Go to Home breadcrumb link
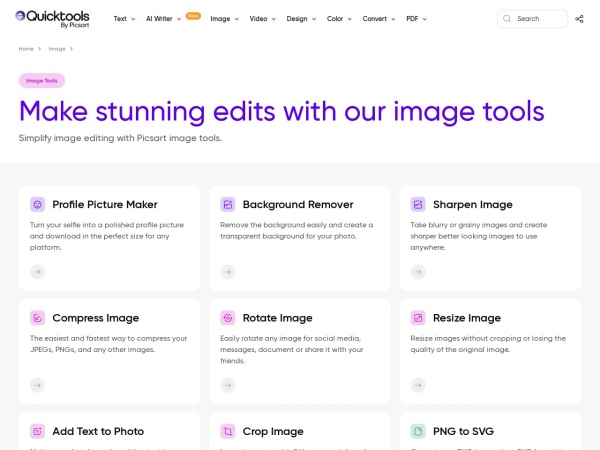The image size is (600, 450). (x=26, y=48)
